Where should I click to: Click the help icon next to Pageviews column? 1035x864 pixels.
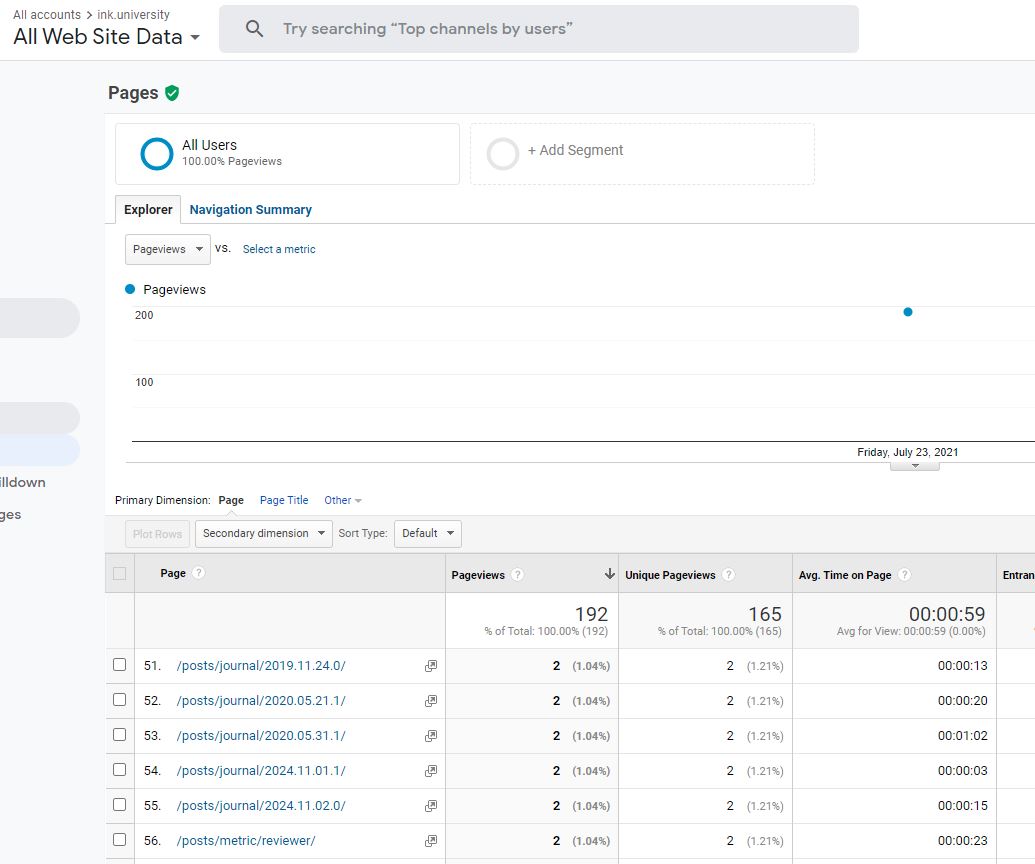coord(517,575)
